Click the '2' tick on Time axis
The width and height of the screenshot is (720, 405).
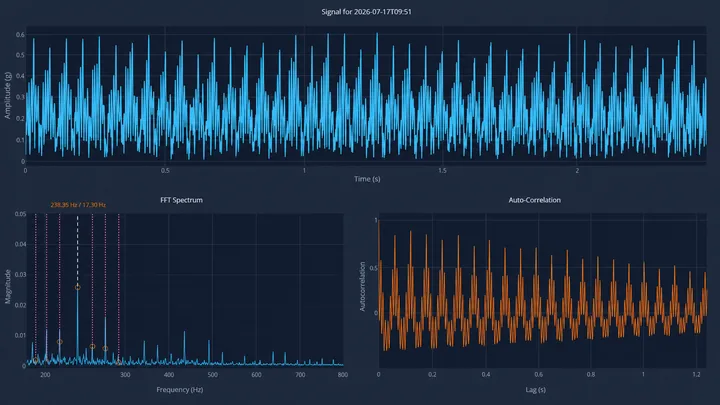[577, 170]
